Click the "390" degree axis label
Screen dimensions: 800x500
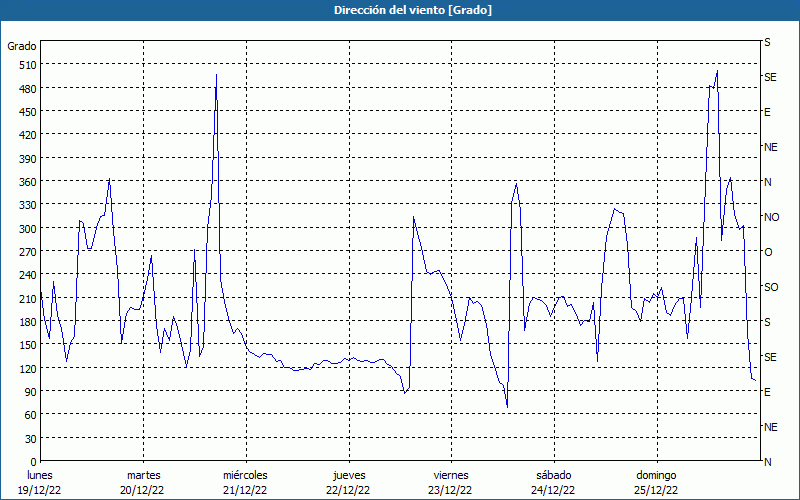tap(28, 159)
